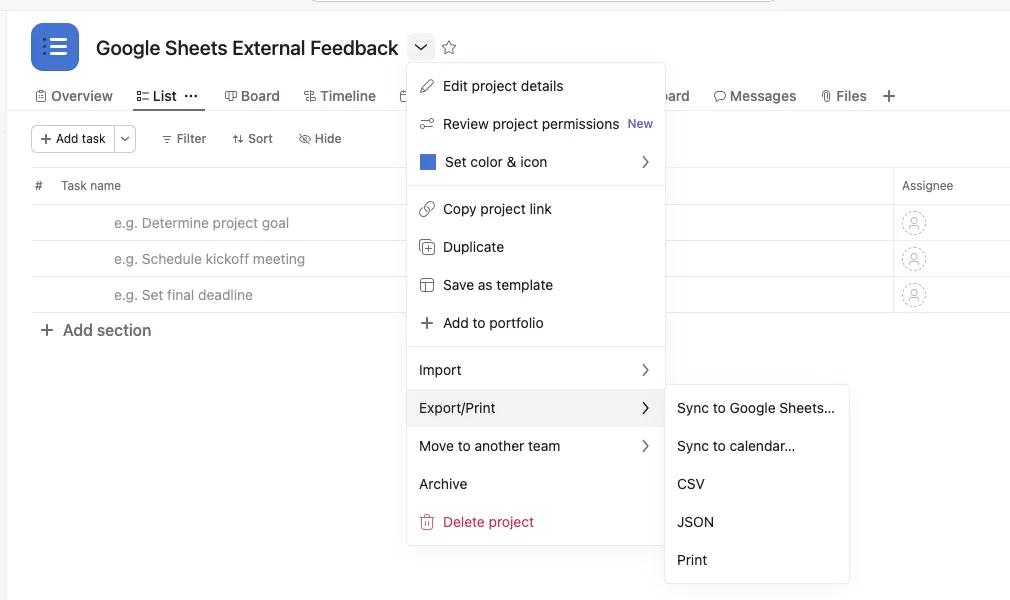This screenshot has height=600, width=1010.
Task: Switch to the Timeline tab
Action: click(340, 96)
